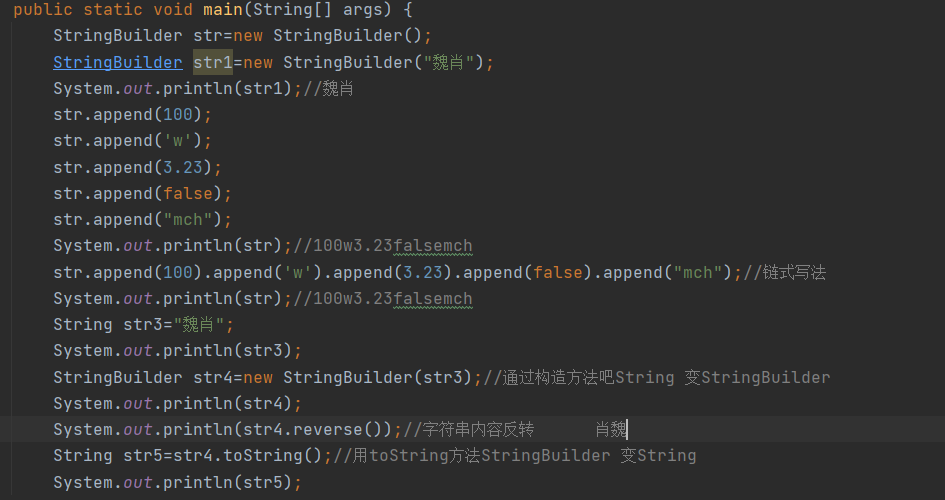945x500 pixels.
Task: Click the toString() method call
Action: (273, 455)
